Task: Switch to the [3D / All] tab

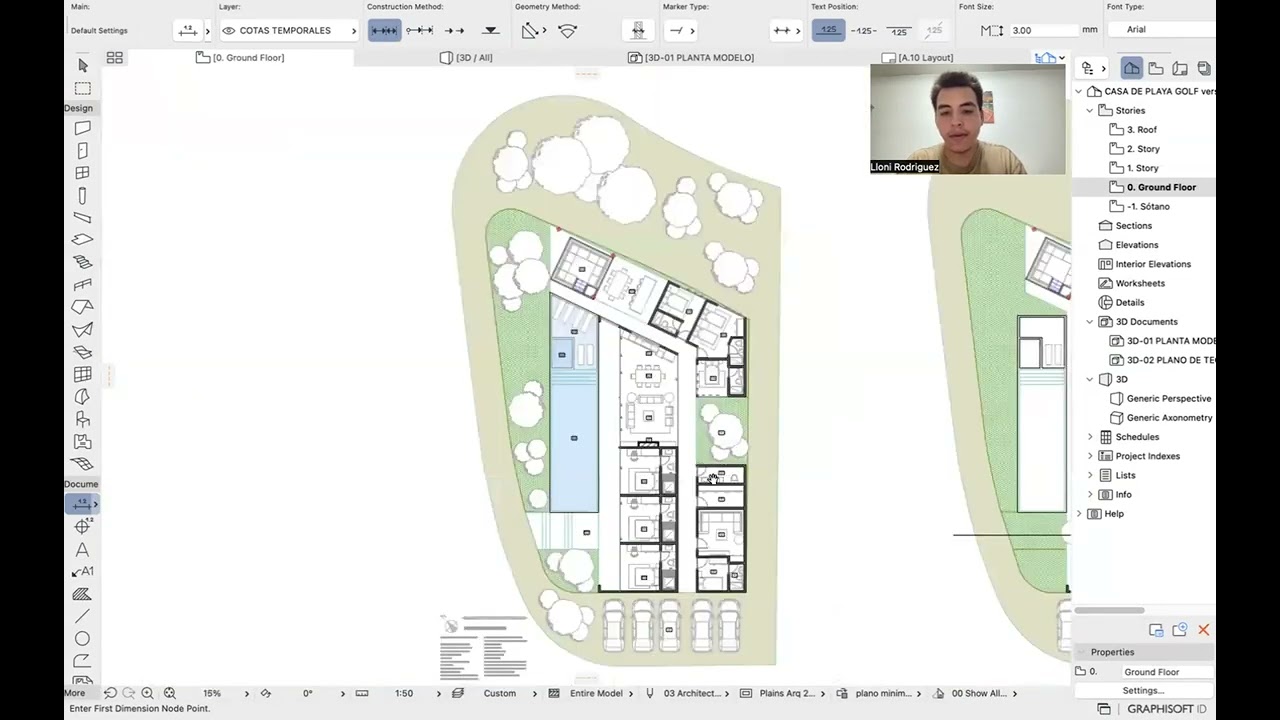Action: [467, 58]
